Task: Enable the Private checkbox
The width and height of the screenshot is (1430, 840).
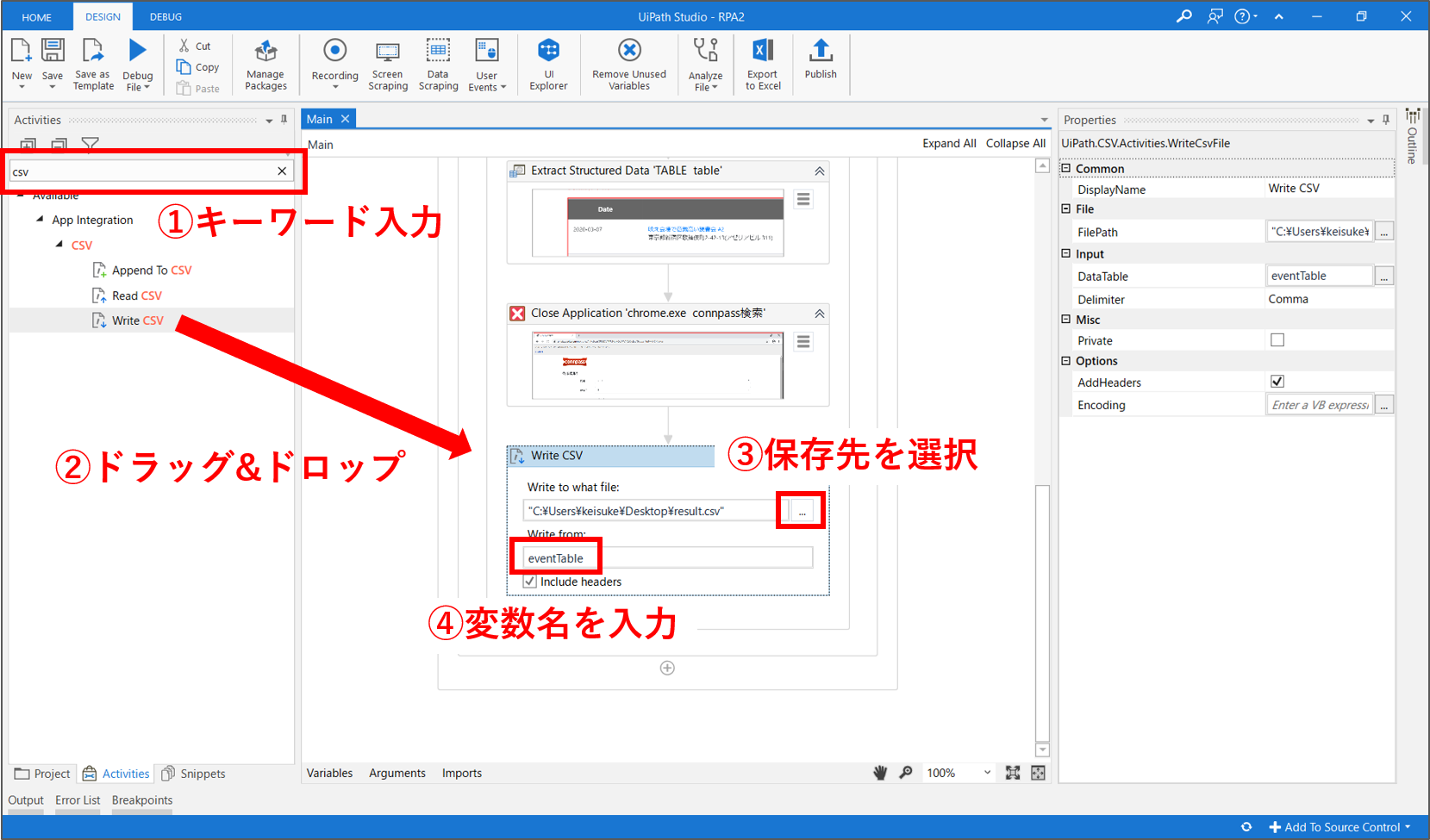Action: (1277, 340)
